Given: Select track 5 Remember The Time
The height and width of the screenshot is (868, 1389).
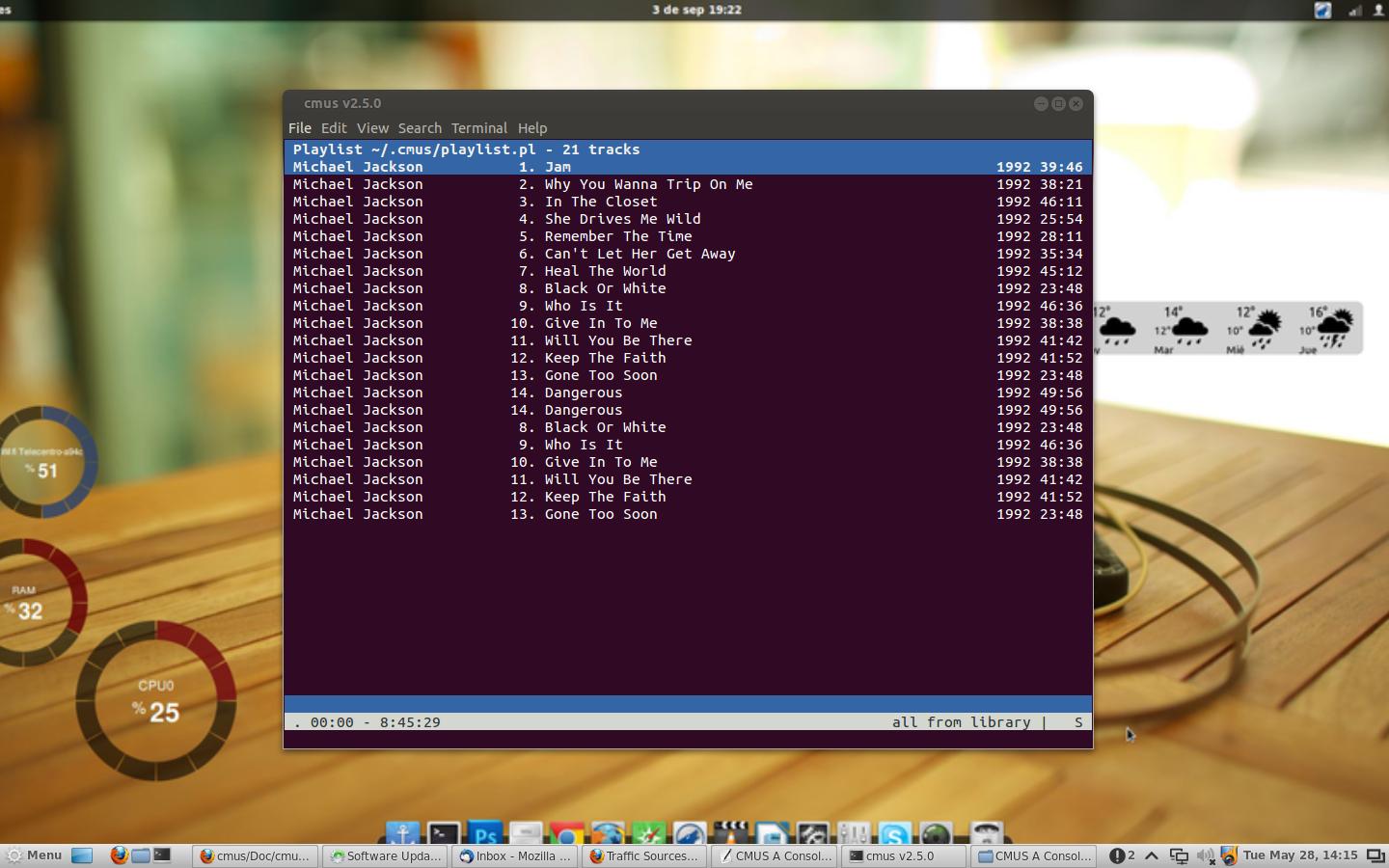Looking at the screenshot, I should tap(617, 236).
